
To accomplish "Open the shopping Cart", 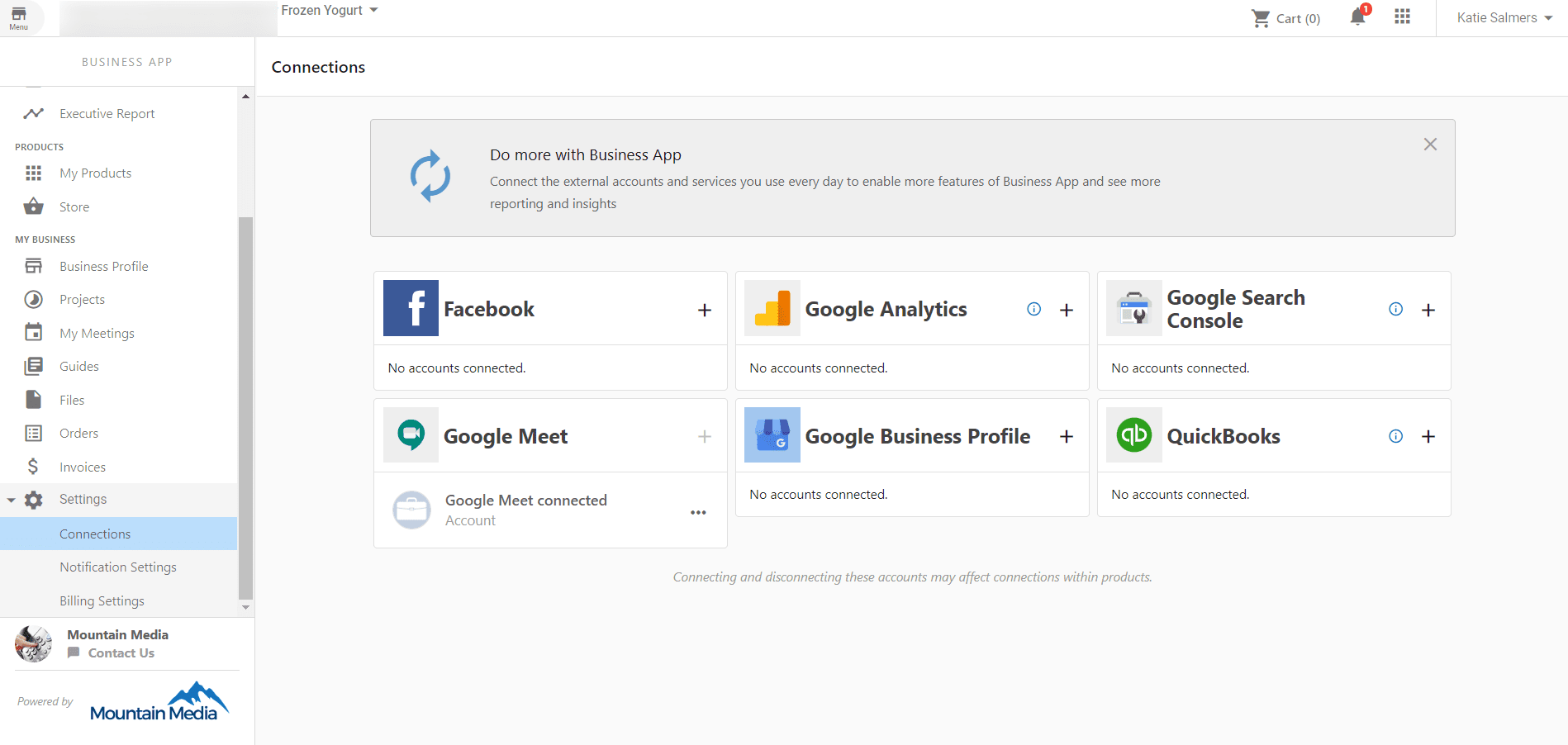I will (1285, 17).
